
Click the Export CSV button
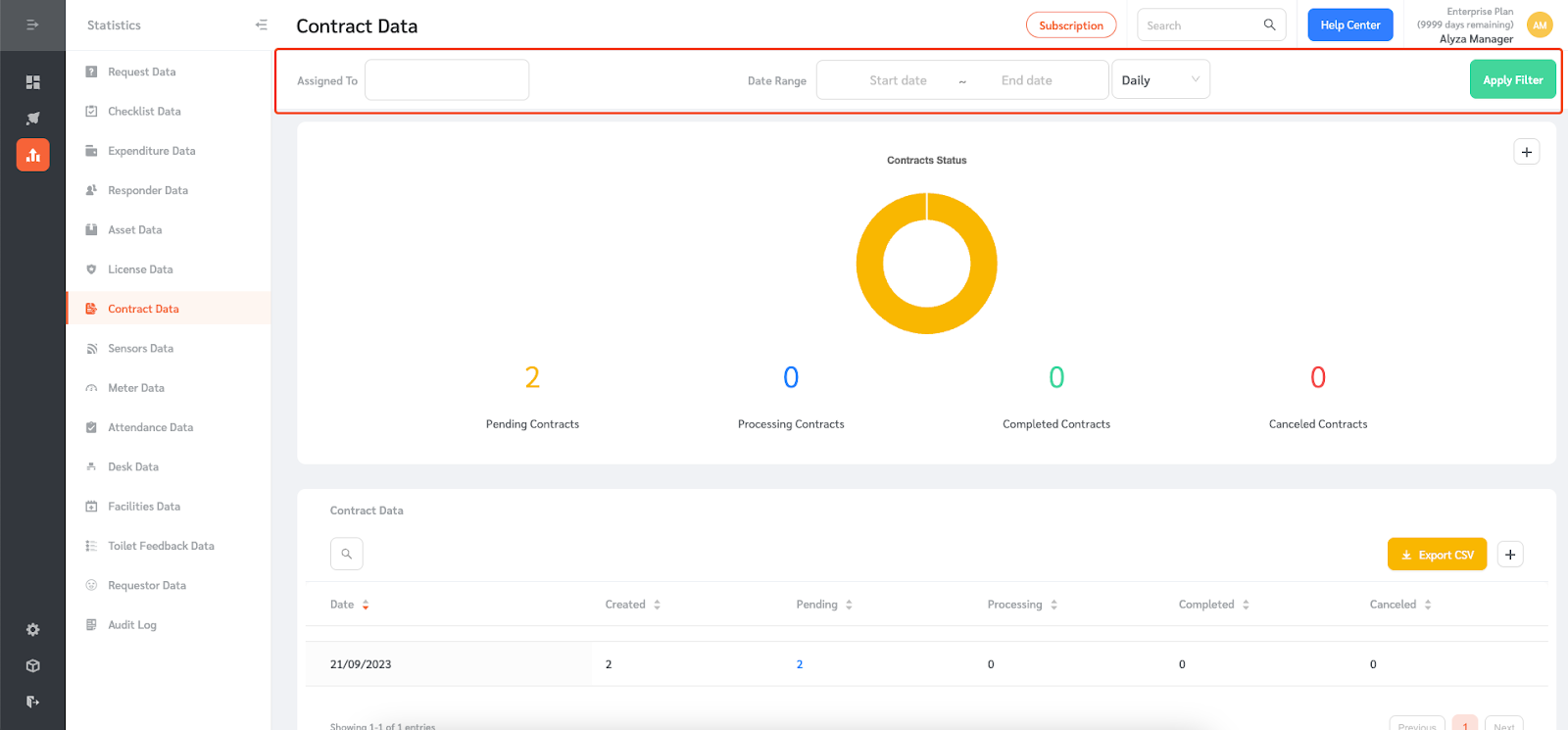(x=1437, y=555)
